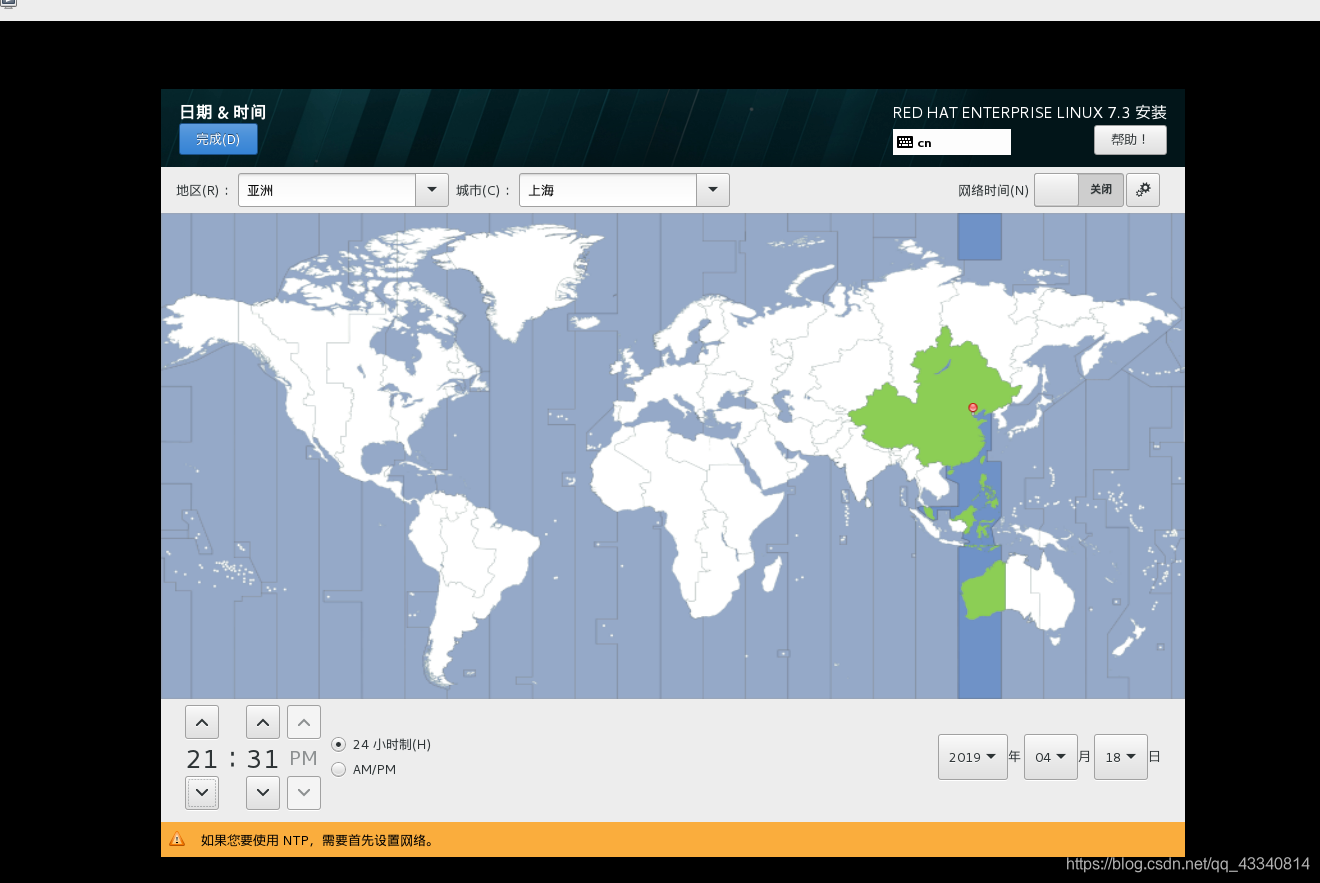
Task: Increase the minutes with up arrow
Action: pyautogui.click(x=263, y=722)
